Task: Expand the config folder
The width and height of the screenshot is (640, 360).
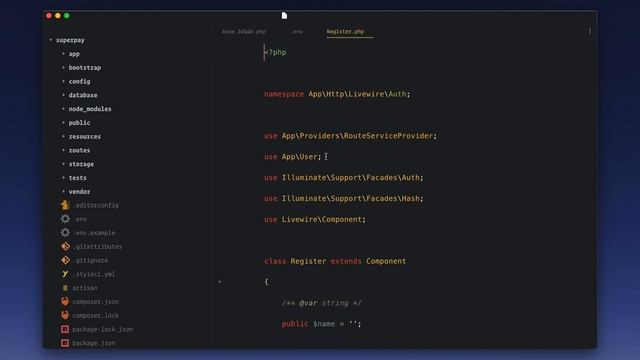Action: pos(63,81)
